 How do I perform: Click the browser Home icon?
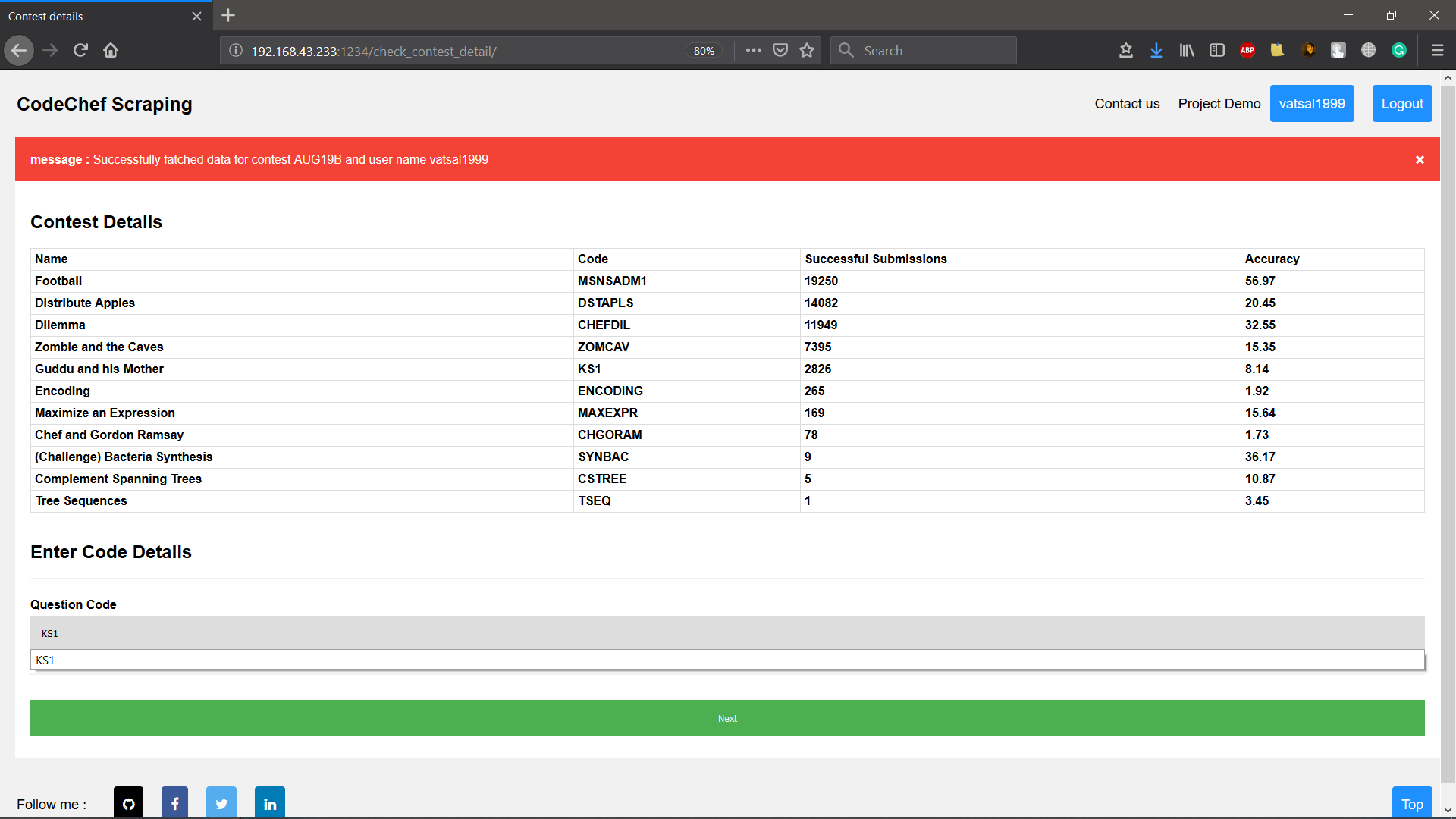(111, 51)
